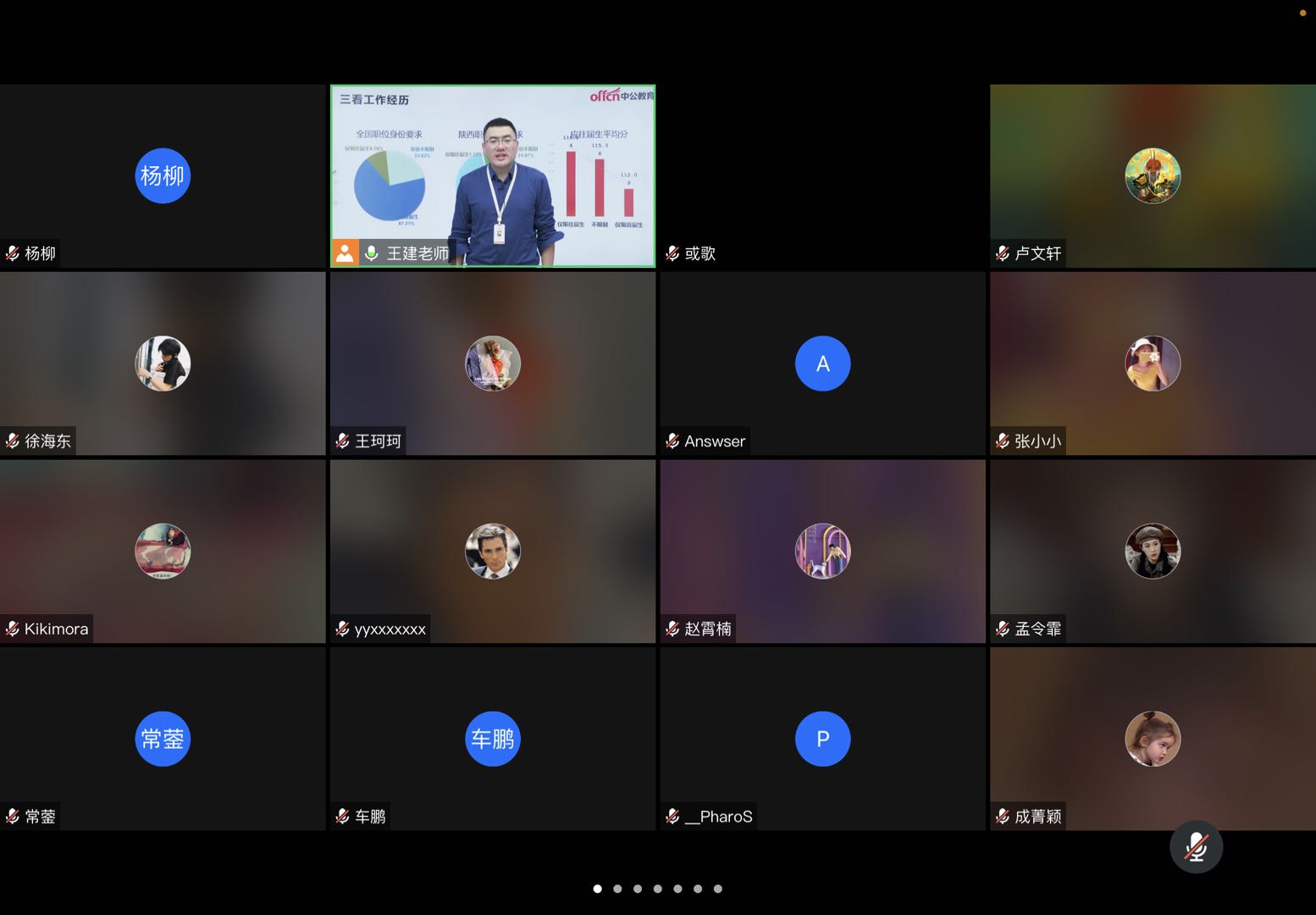
Task: Click muted mic icon beside Answser
Action: click(x=672, y=441)
